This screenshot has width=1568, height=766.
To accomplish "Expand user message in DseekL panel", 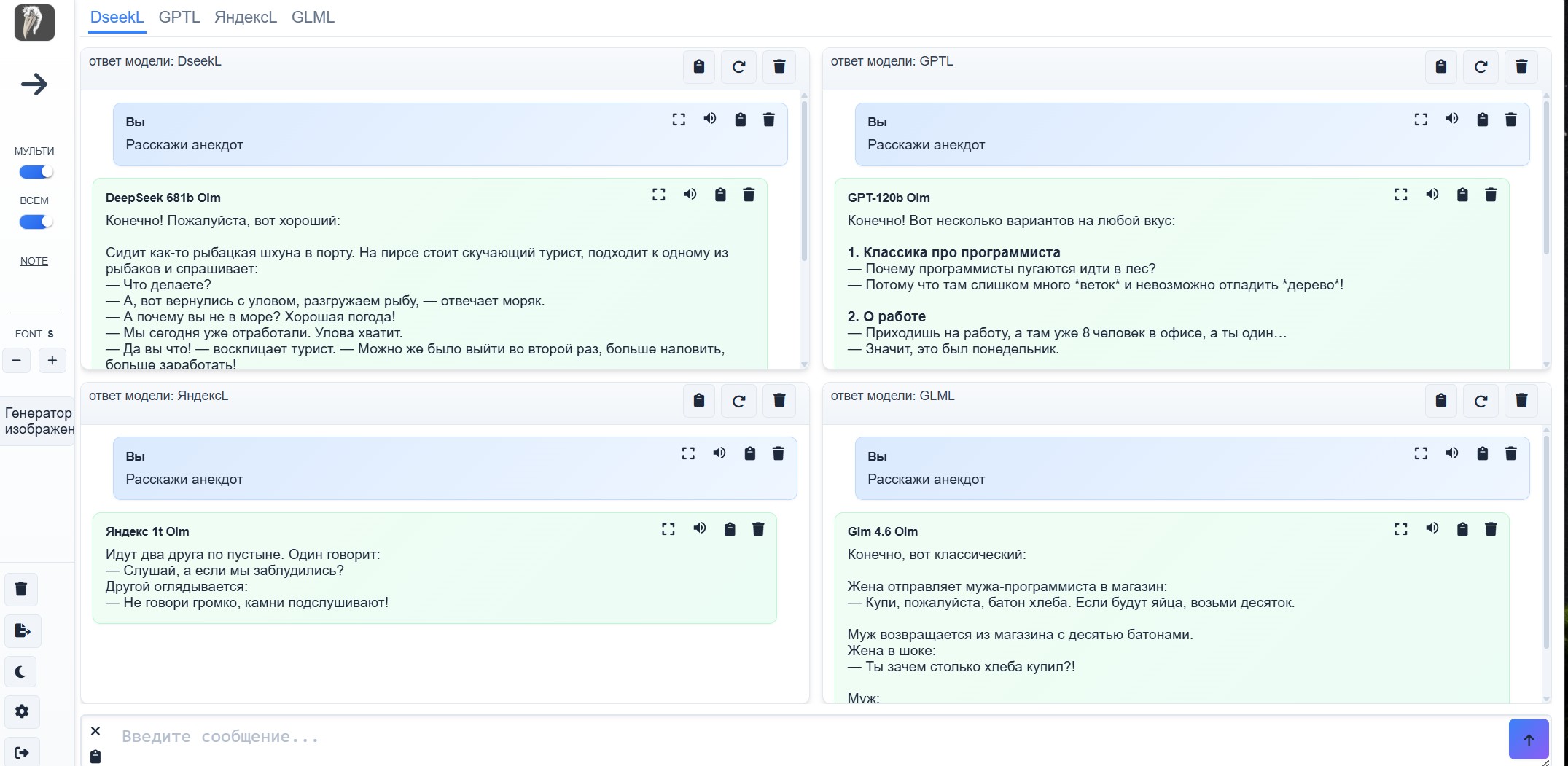I will 679,120.
